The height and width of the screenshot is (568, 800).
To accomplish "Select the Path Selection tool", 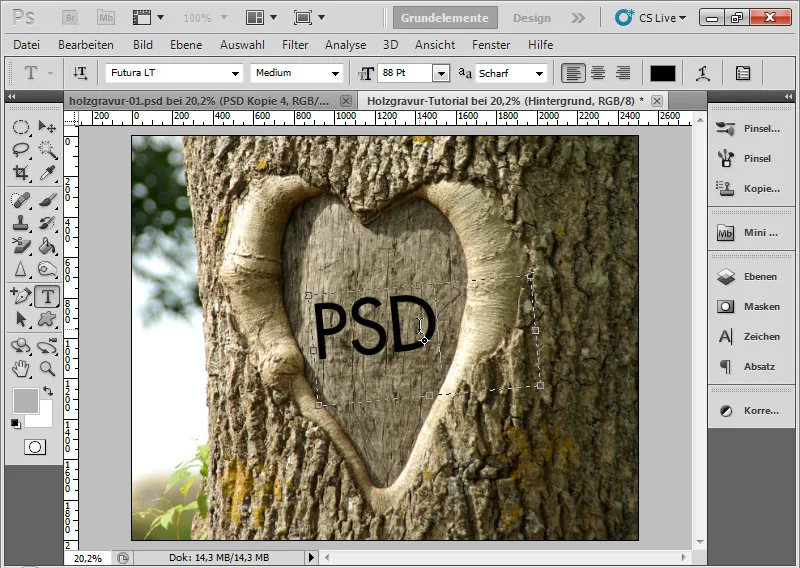I will coord(20,319).
